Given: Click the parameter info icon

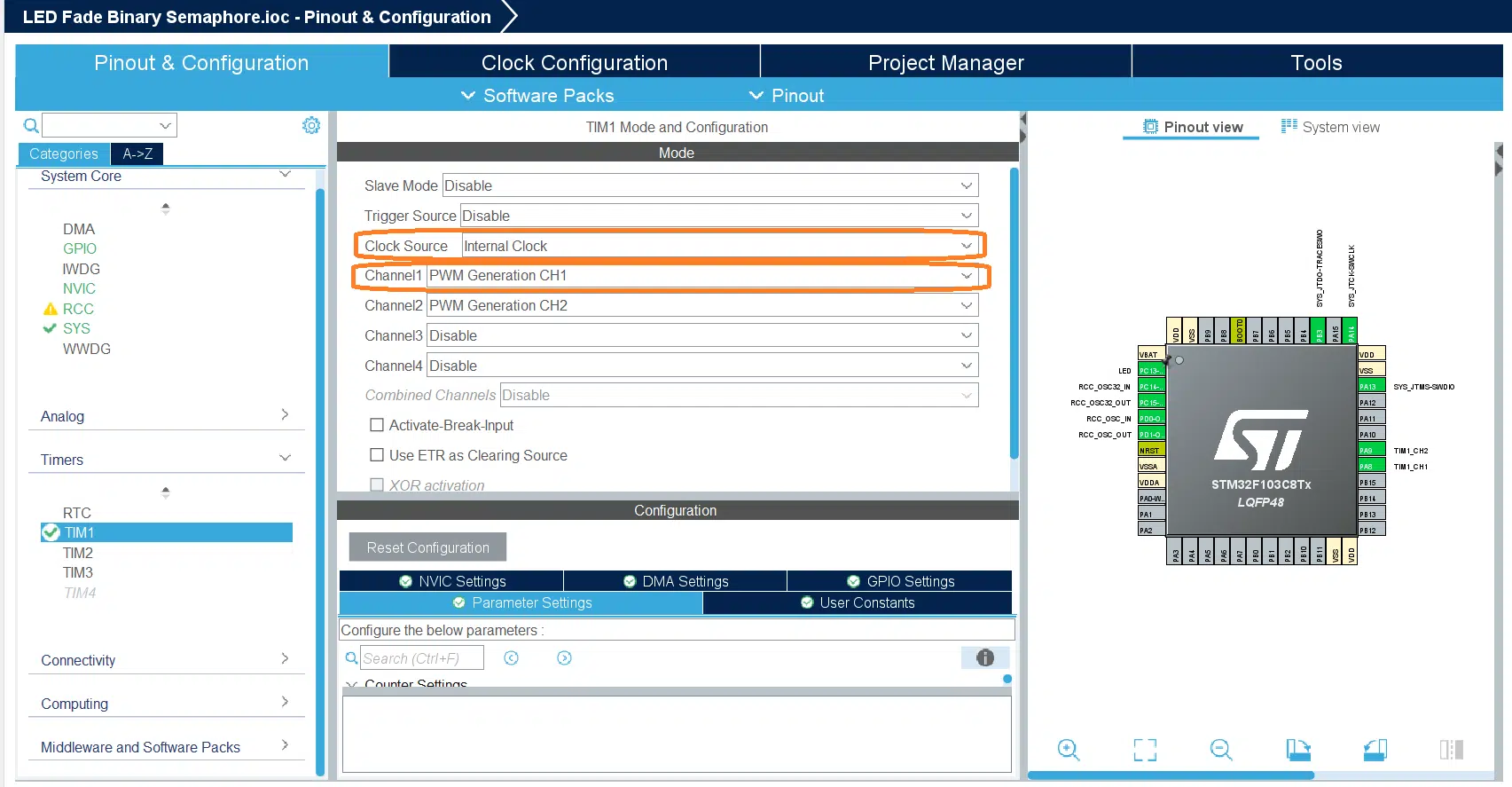Looking at the screenshot, I should (985, 657).
